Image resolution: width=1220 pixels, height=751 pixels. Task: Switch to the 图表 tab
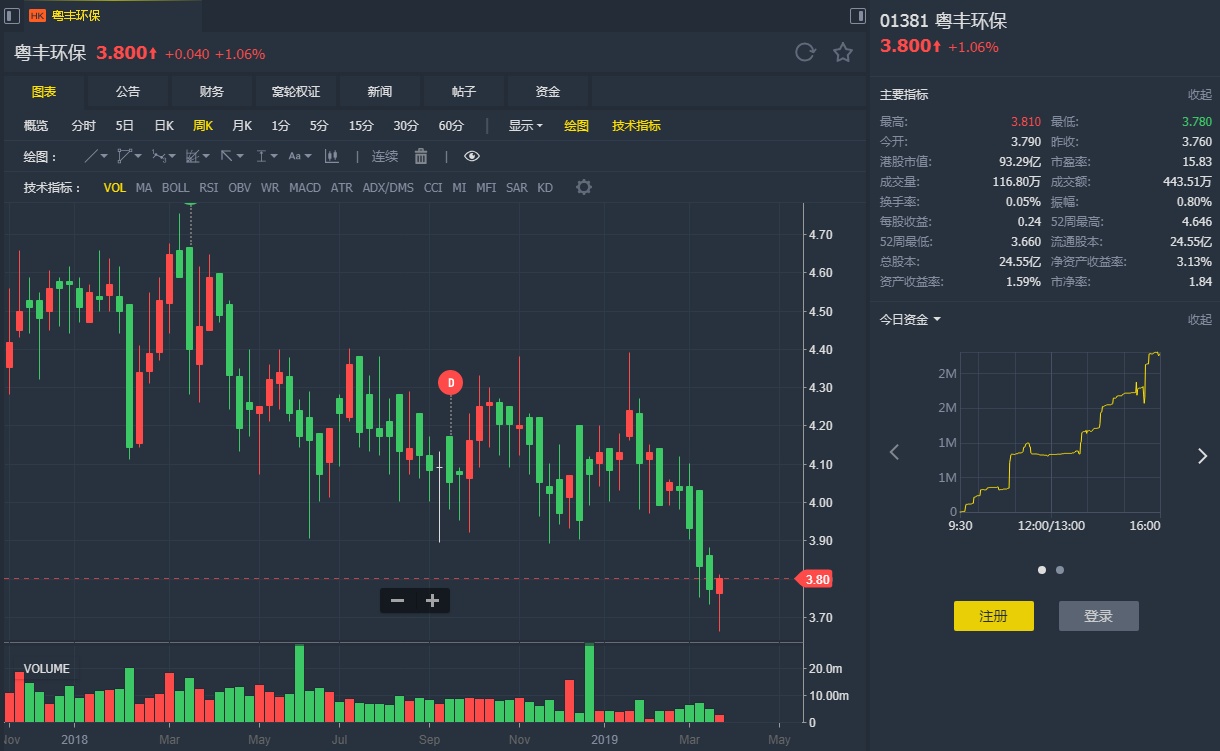click(x=44, y=91)
